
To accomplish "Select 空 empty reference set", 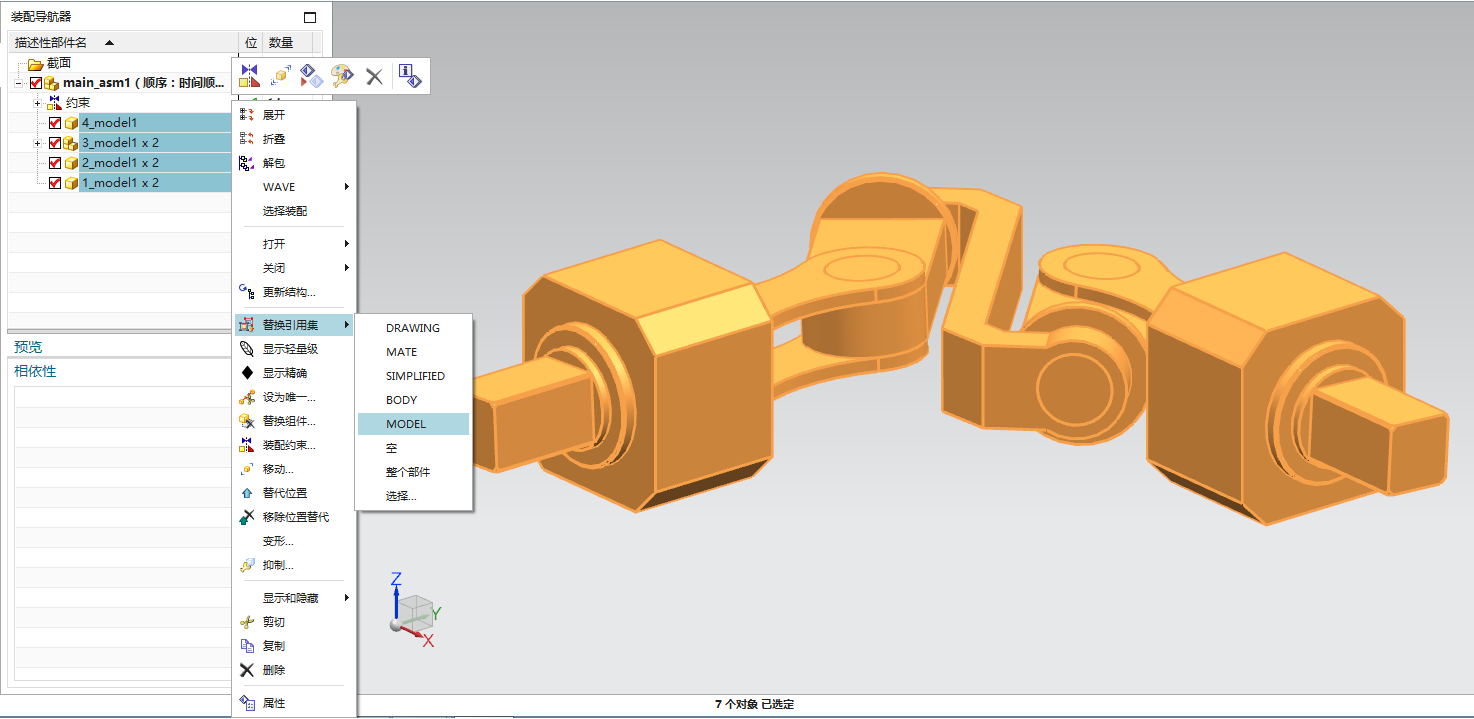I will [413, 448].
